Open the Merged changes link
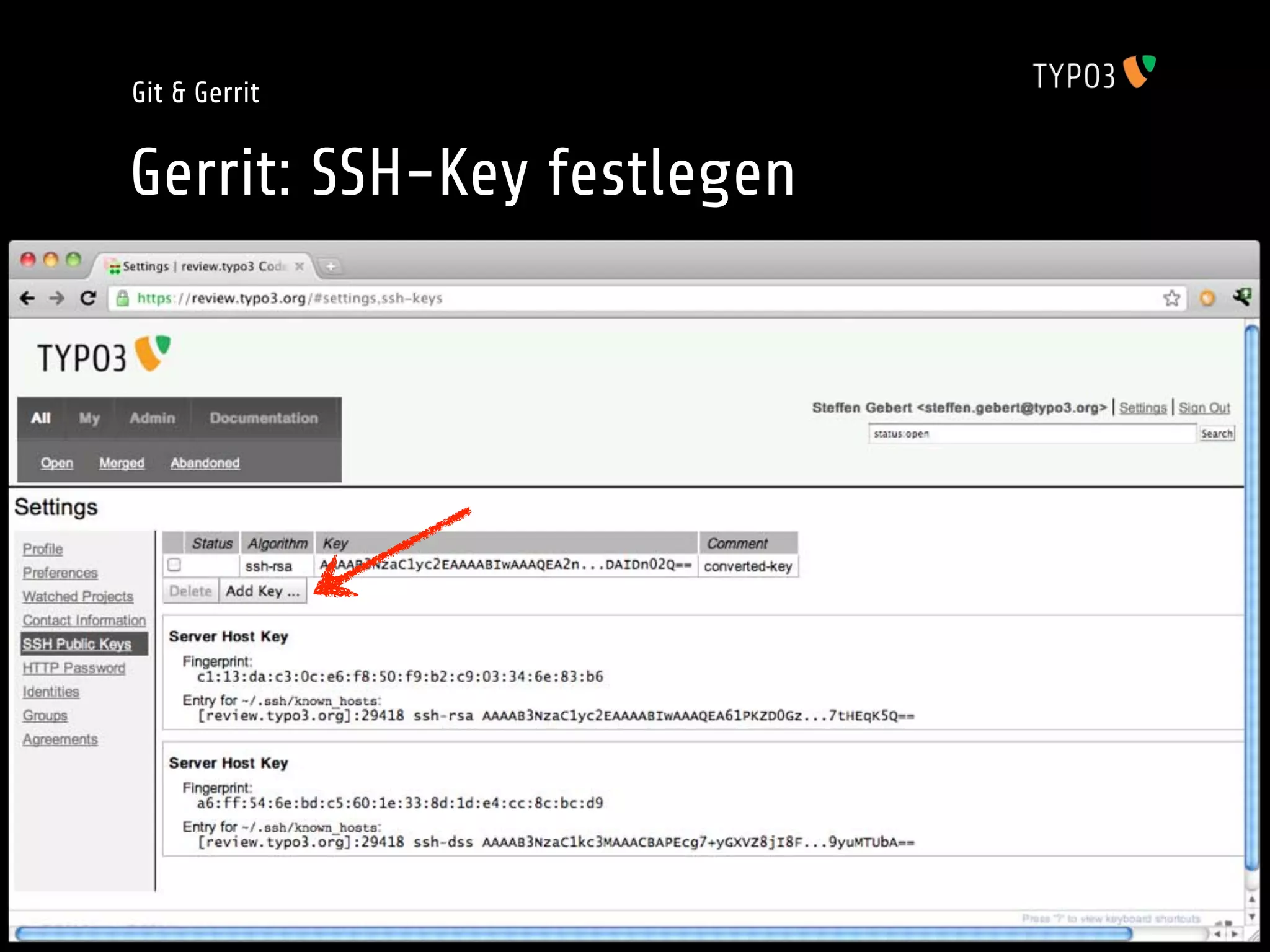This screenshot has height=952, width=1270. tap(122, 463)
